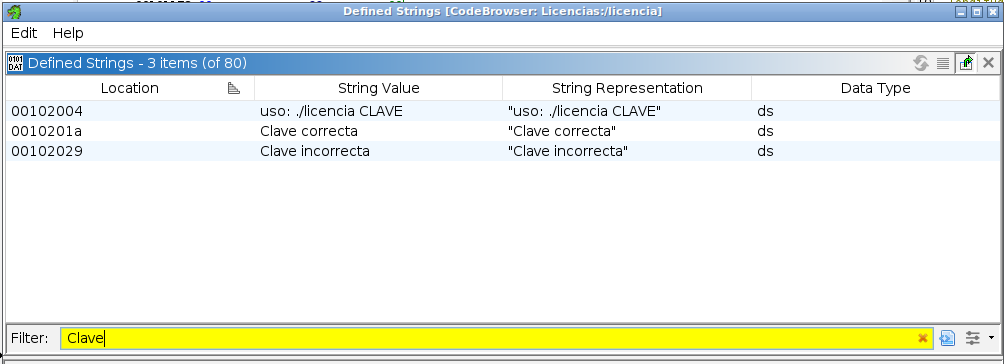Screen dimensions: 1004x364
Task: Close the Defined Strings window
Action: tap(993, 12)
